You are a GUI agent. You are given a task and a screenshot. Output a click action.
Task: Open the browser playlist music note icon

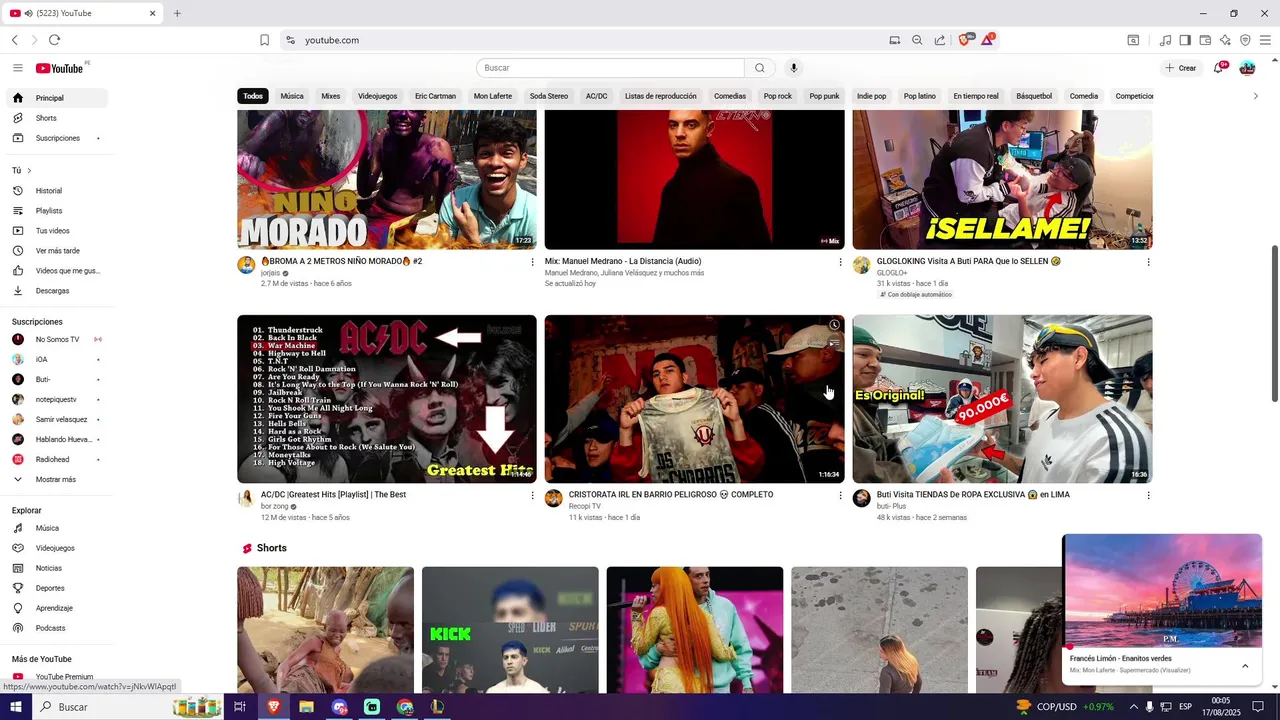[x=1165, y=40]
